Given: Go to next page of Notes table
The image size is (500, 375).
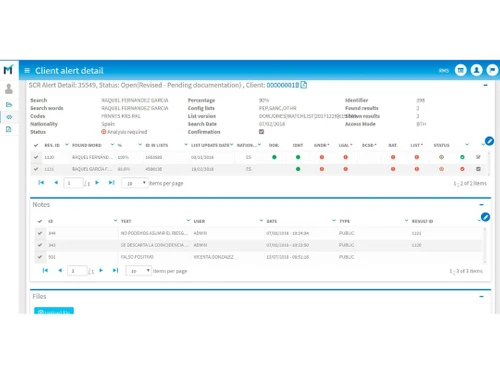Looking at the screenshot, I should (x=101, y=270).
